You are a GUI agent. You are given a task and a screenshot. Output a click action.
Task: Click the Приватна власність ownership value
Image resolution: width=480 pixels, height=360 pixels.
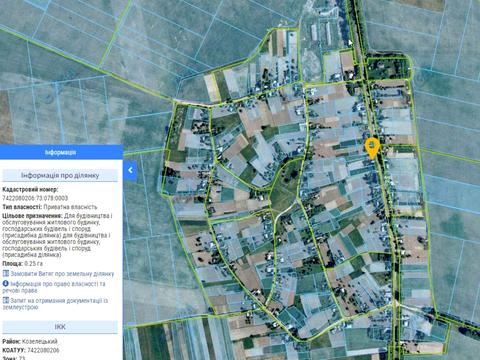click(x=70, y=207)
